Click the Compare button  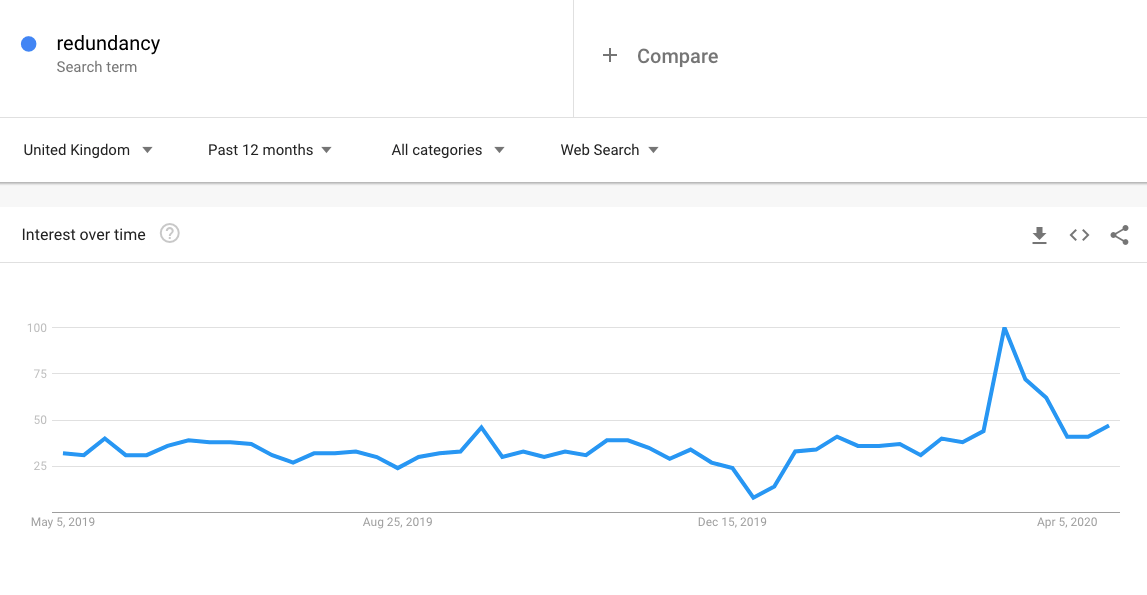[677, 57]
